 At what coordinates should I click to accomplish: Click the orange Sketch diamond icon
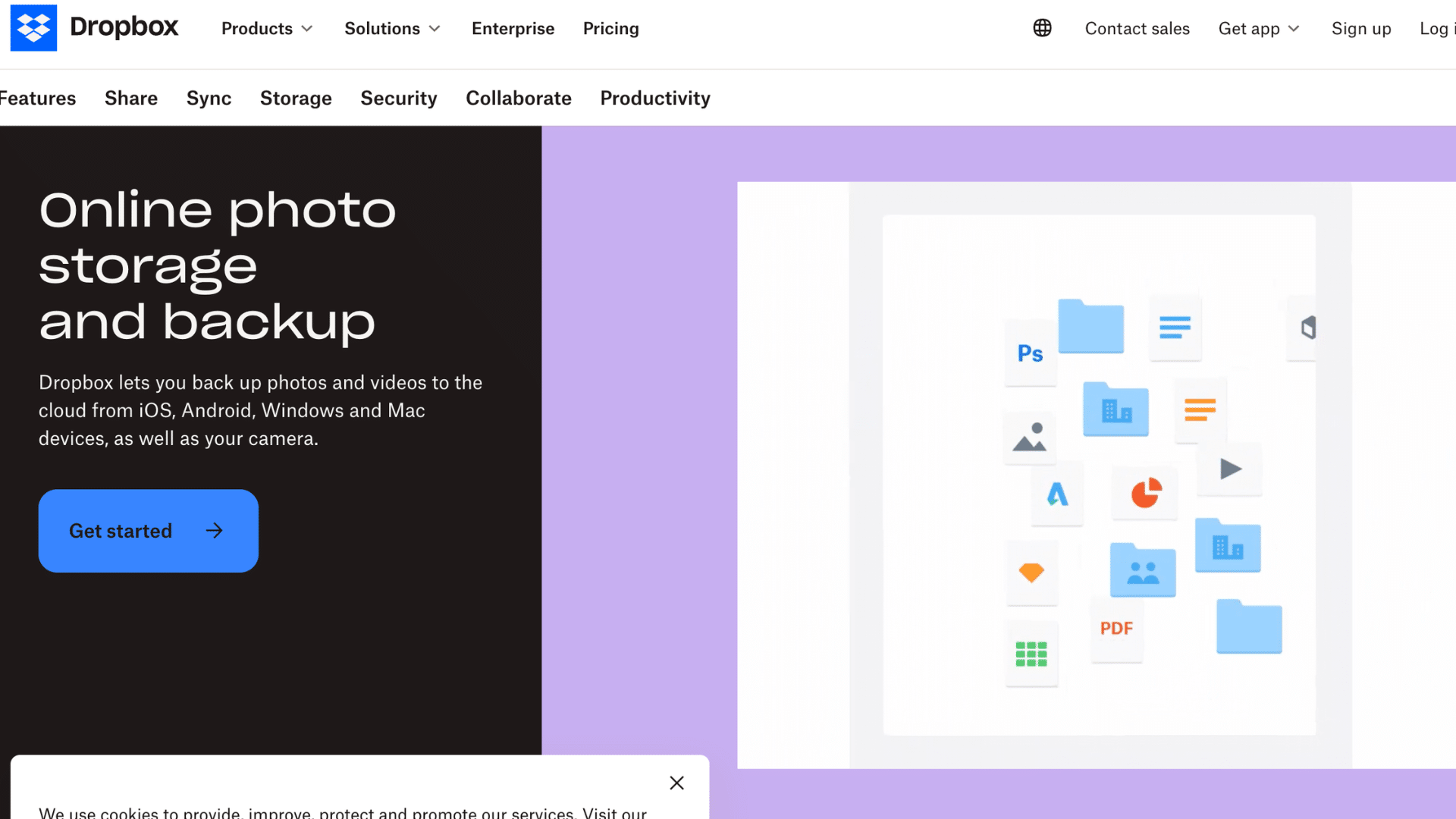coord(1031,573)
